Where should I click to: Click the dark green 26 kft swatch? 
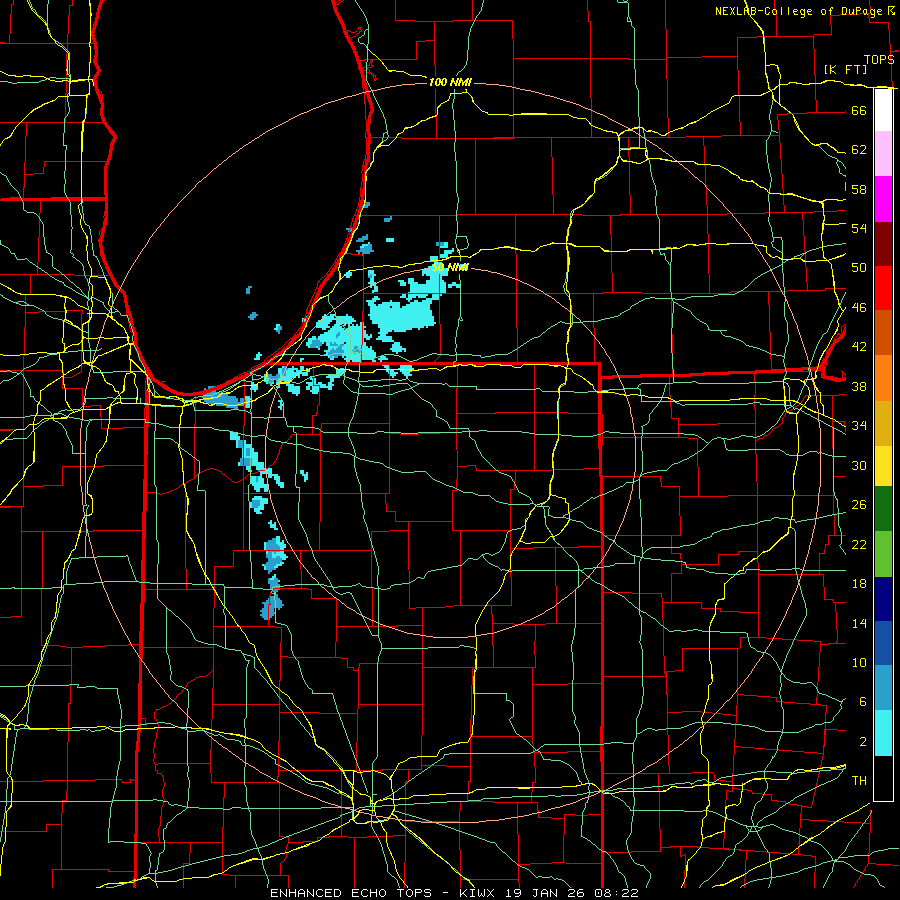click(883, 509)
